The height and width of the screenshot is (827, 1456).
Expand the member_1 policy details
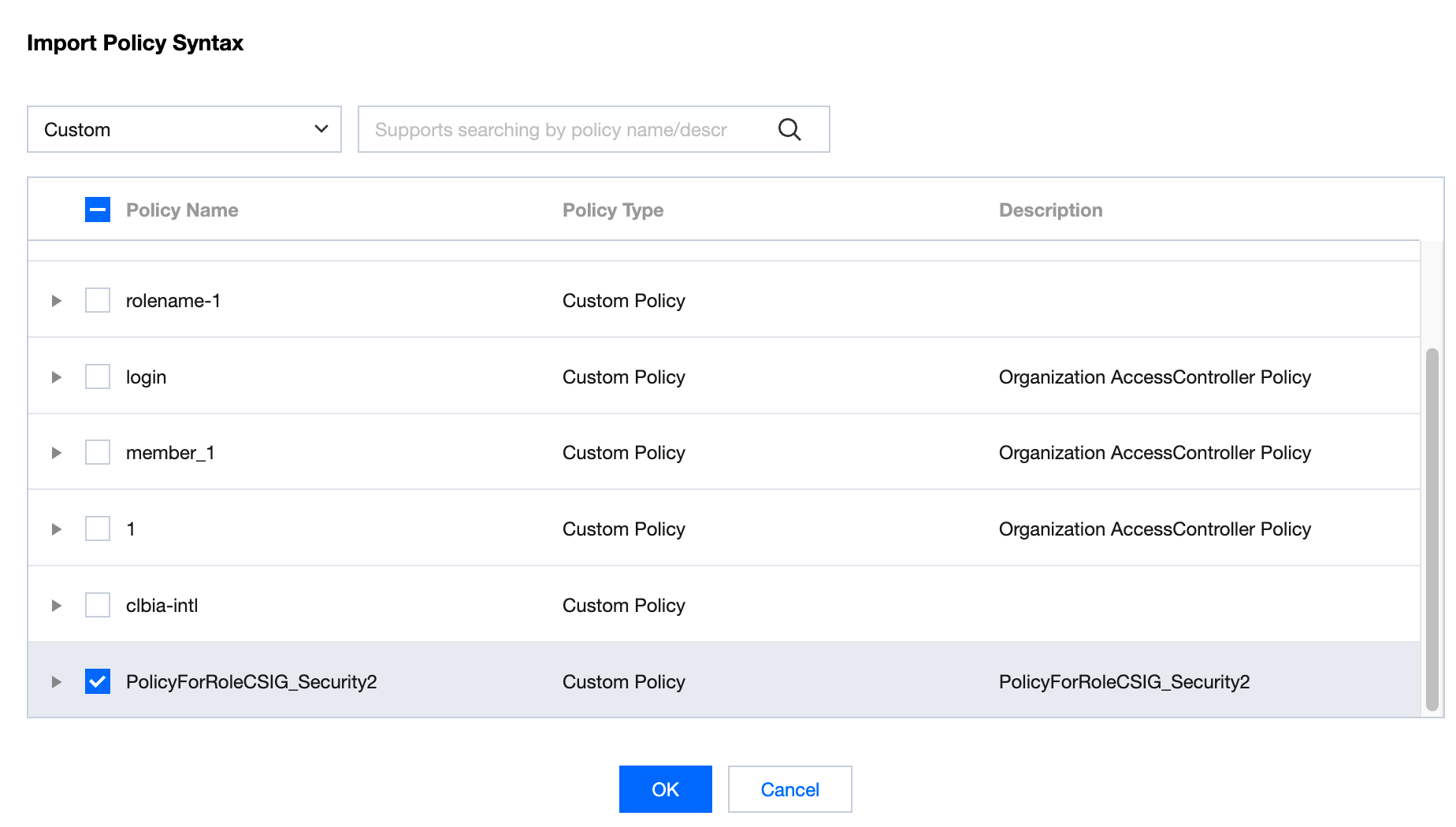(x=57, y=453)
